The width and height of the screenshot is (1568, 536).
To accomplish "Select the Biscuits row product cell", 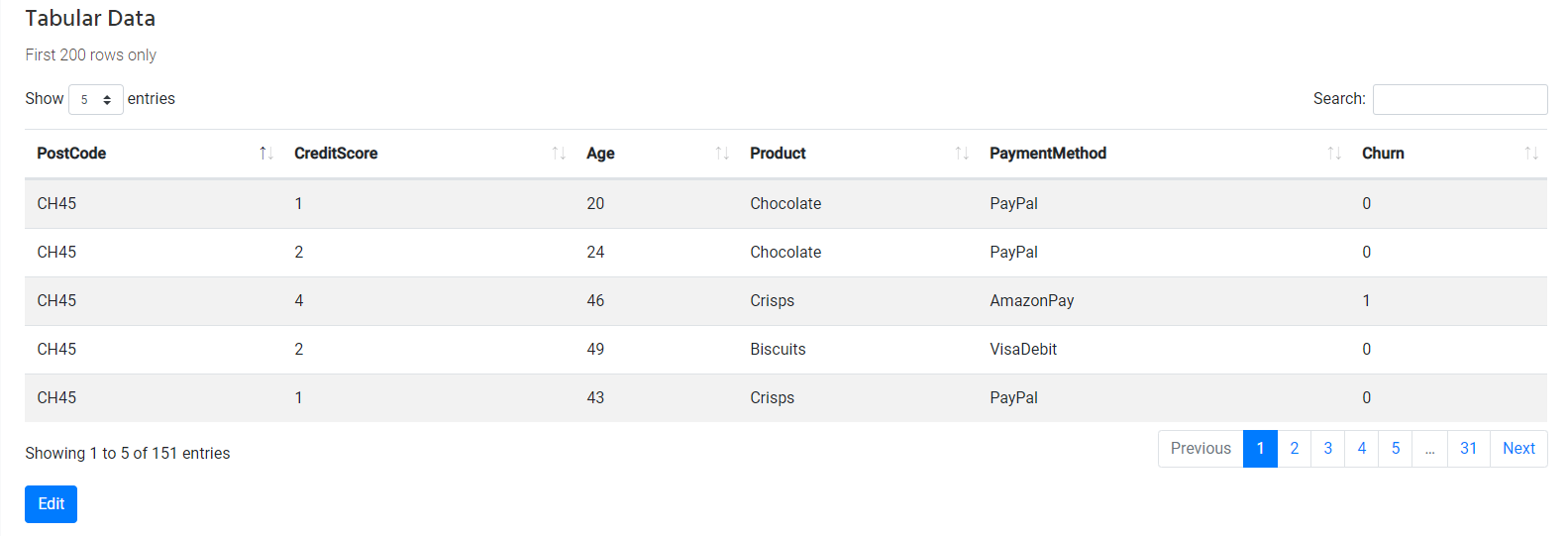I will click(x=778, y=350).
